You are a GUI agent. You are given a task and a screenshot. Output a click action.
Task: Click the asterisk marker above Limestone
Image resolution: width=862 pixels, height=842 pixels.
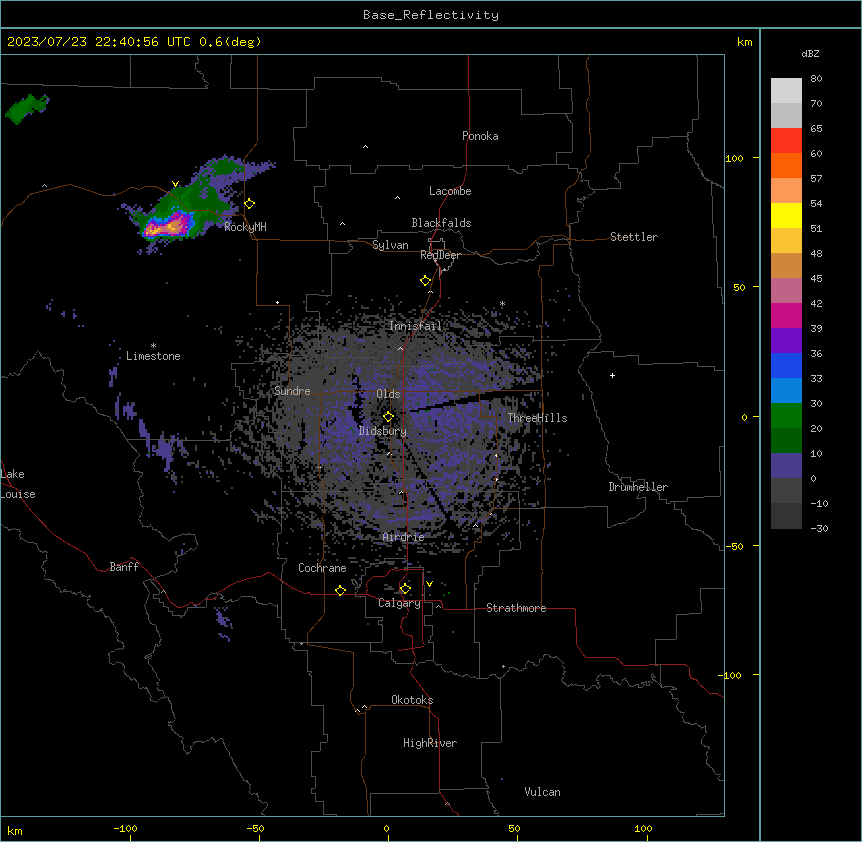pos(153,346)
